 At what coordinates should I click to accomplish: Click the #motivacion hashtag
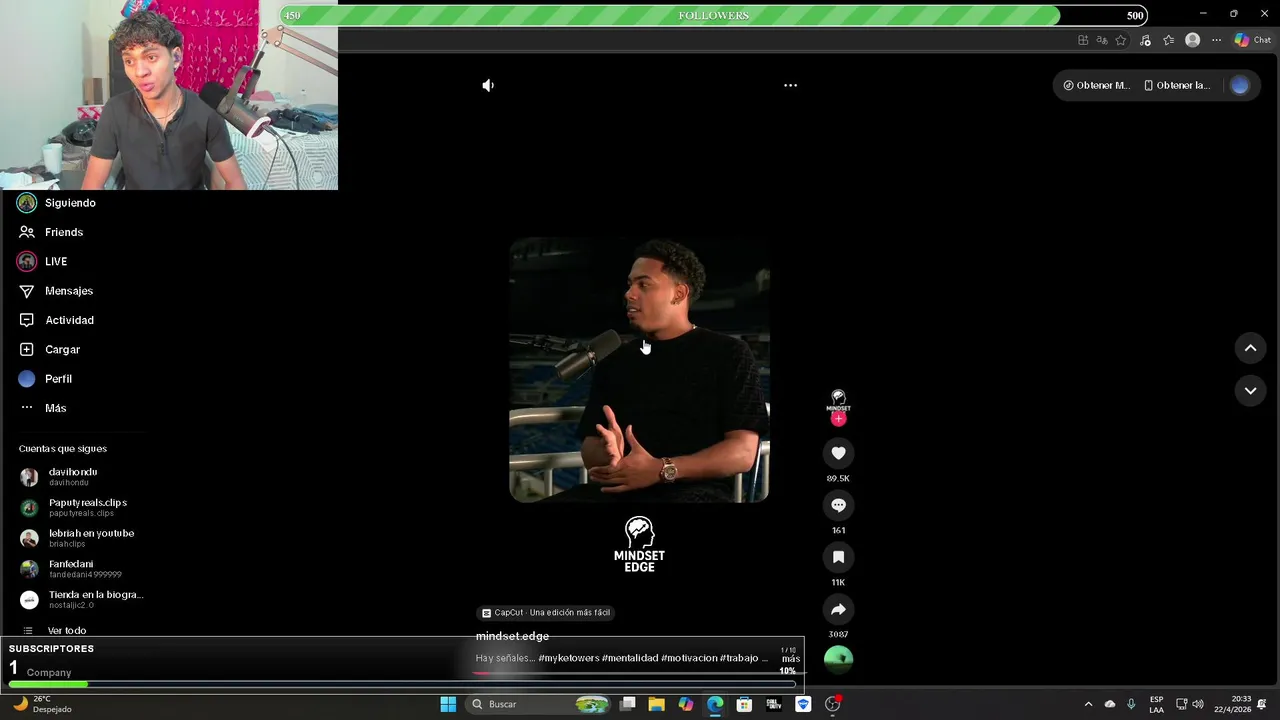coord(689,659)
